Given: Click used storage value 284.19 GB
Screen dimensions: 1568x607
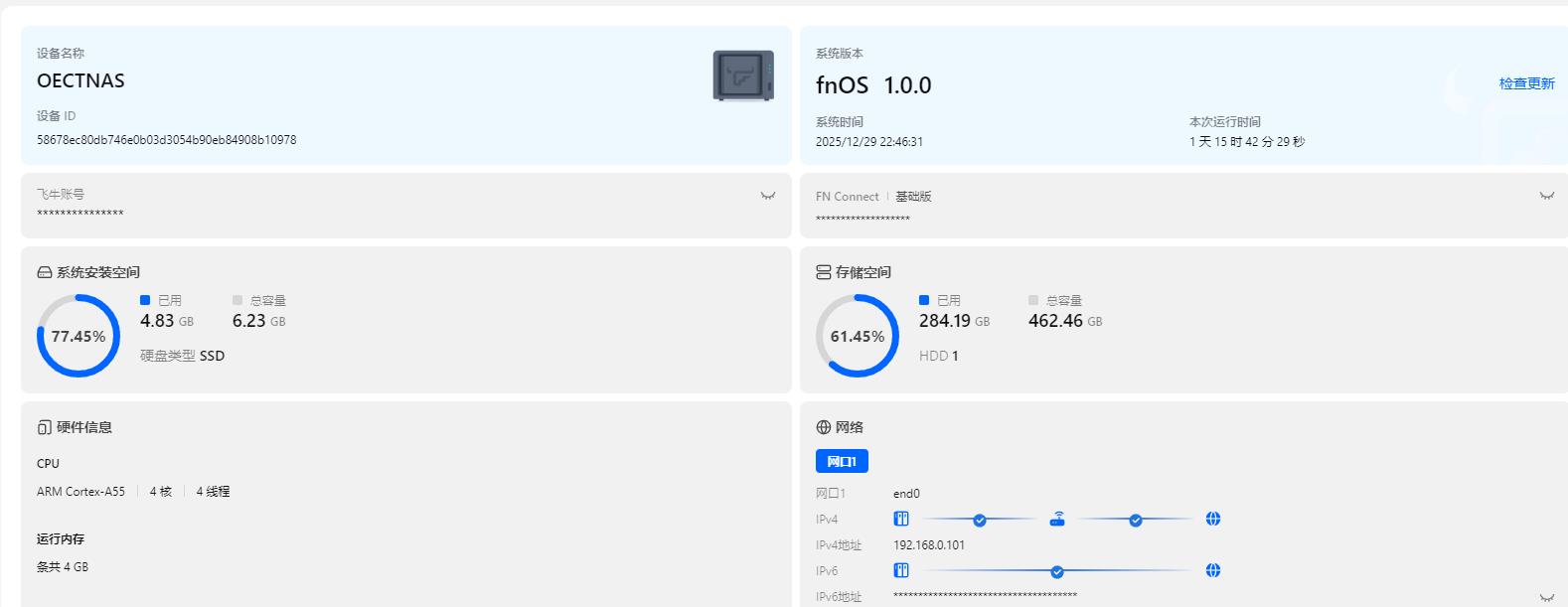Looking at the screenshot, I should [955, 321].
